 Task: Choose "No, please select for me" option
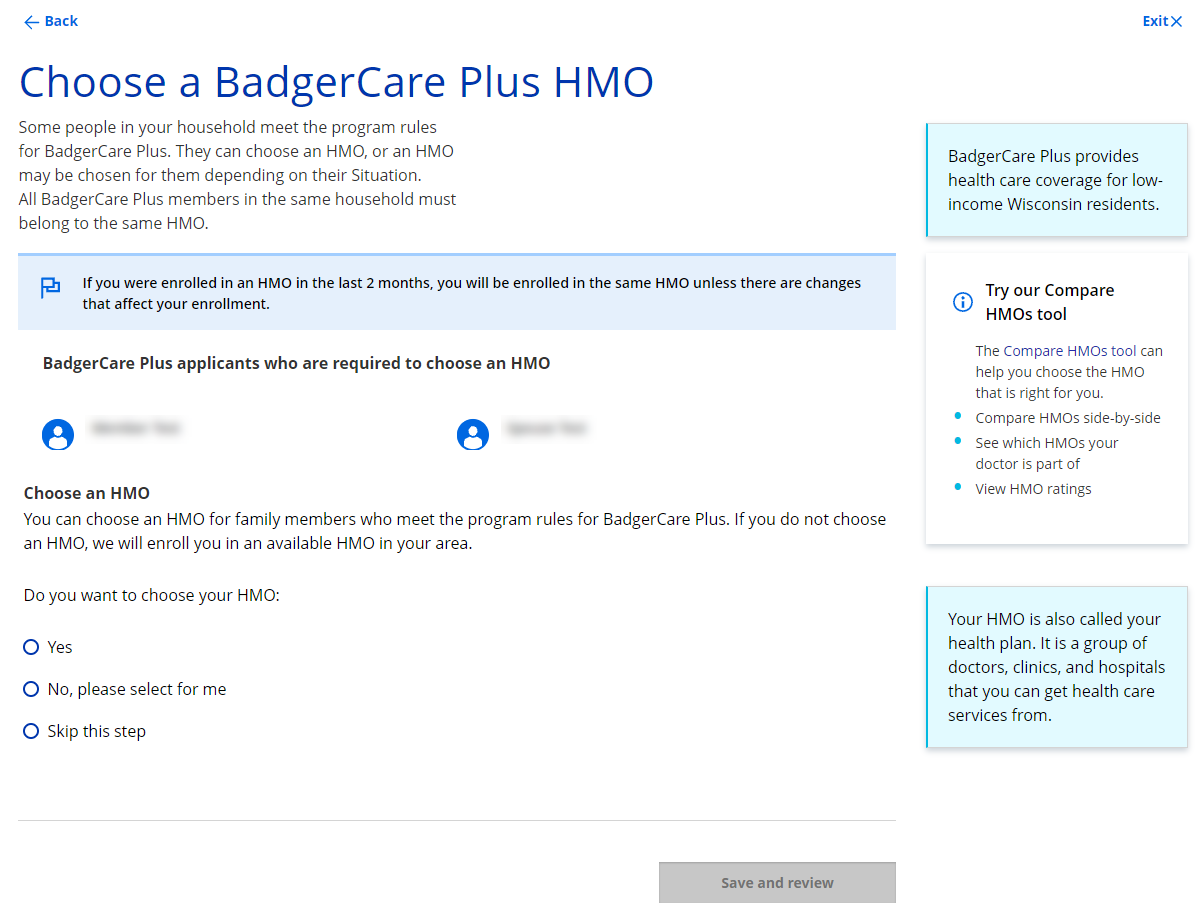click(x=31, y=690)
